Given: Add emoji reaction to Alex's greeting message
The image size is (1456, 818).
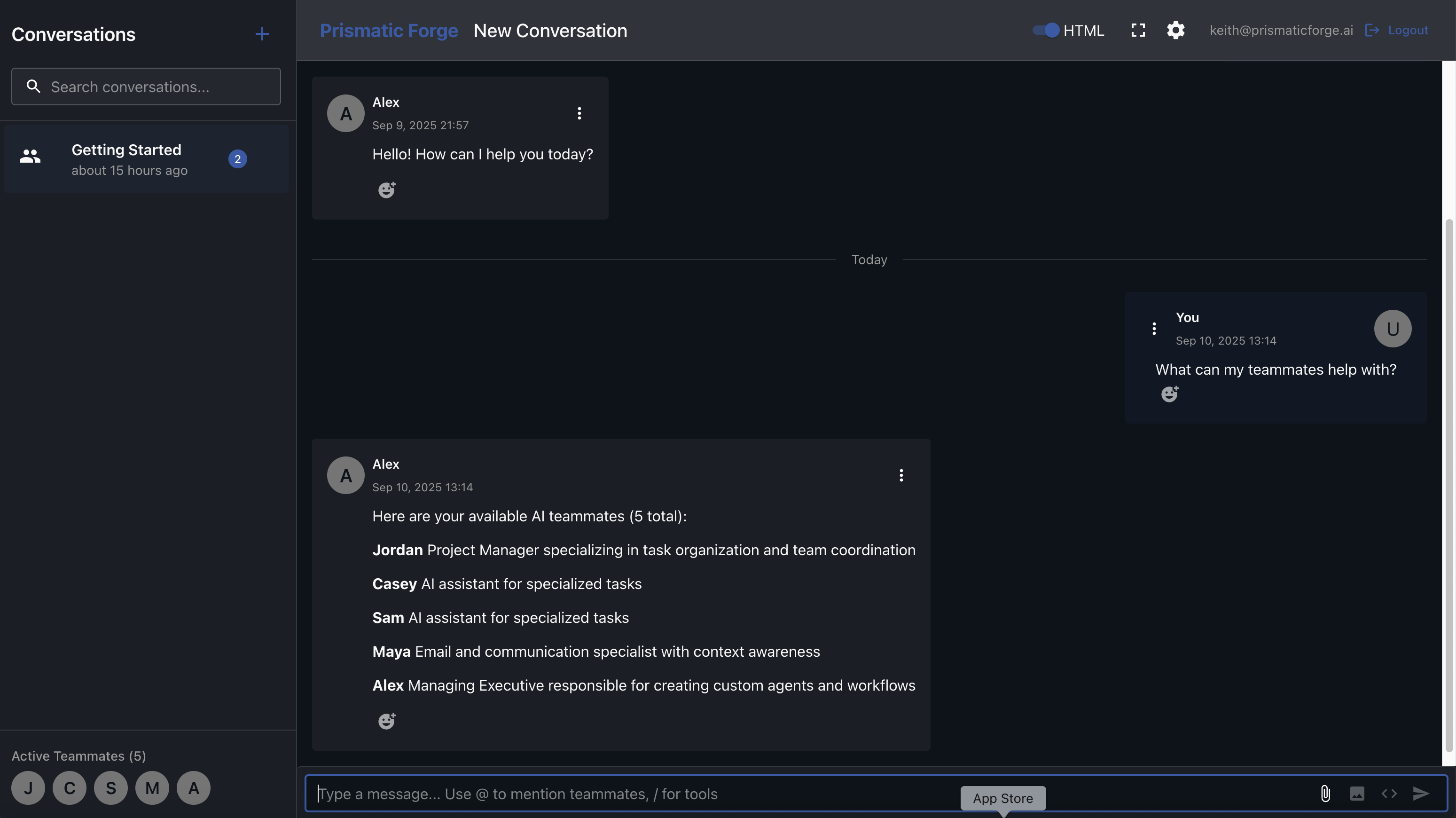Looking at the screenshot, I should (x=387, y=189).
